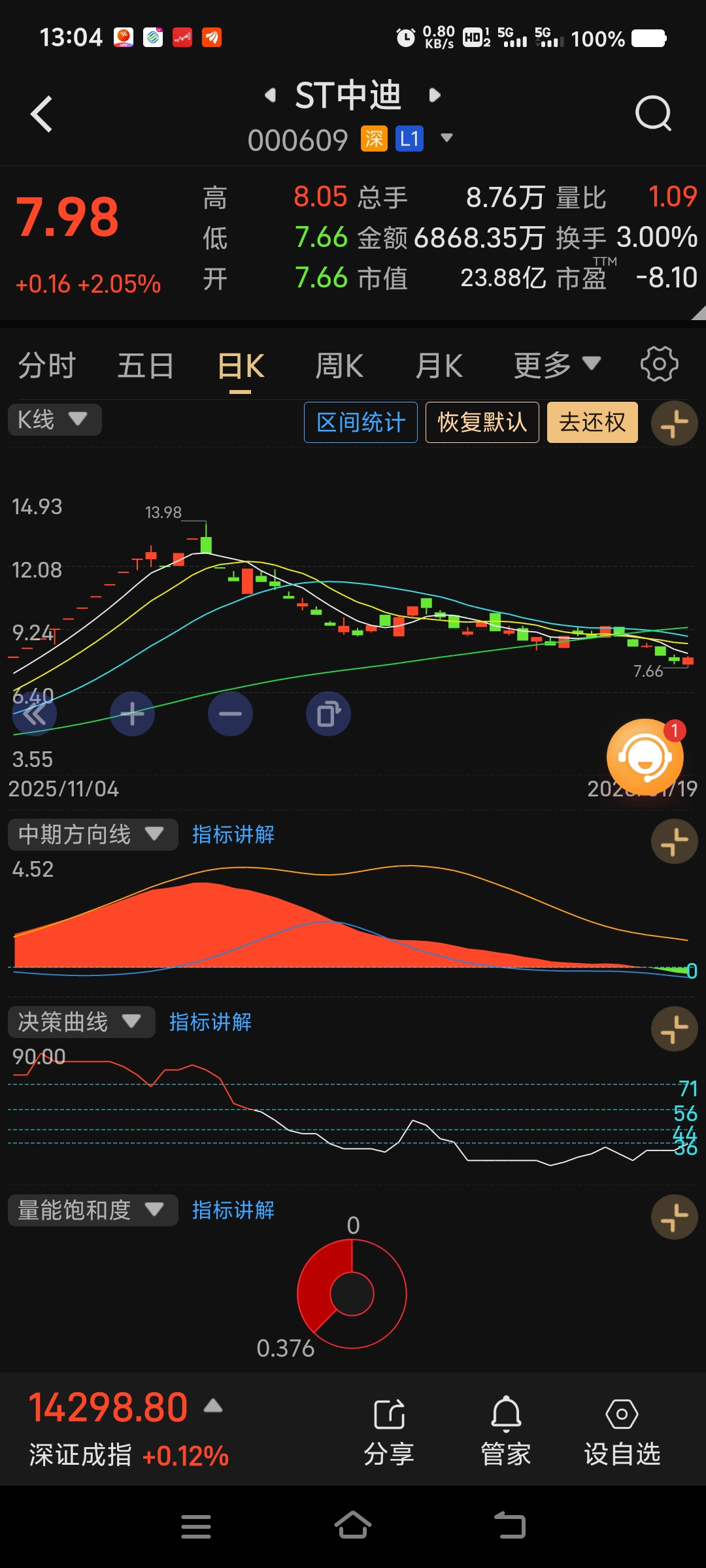Tap add icon in 量能饱和度 panel
Viewport: 706px width, 1568px height.
[x=675, y=1217]
